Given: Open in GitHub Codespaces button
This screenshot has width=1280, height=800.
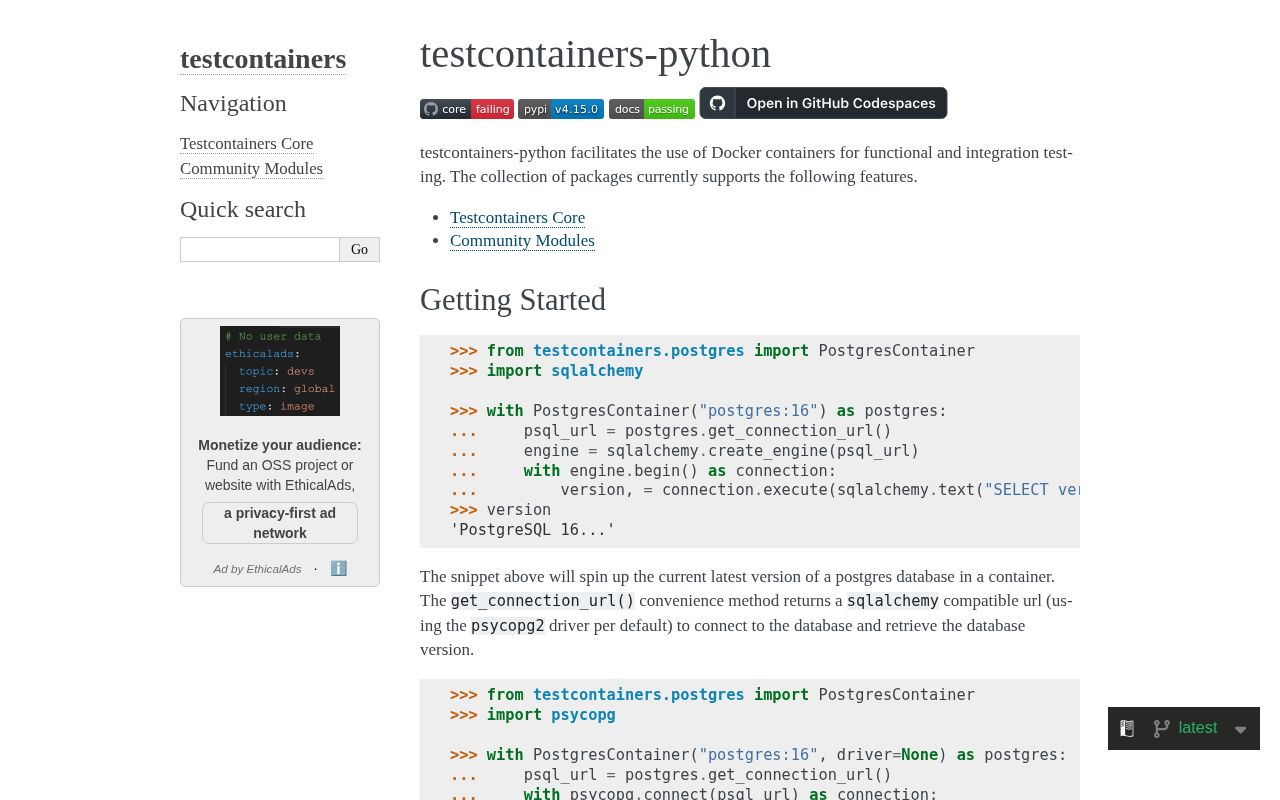Looking at the screenshot, I should click(x=823, y=103).
